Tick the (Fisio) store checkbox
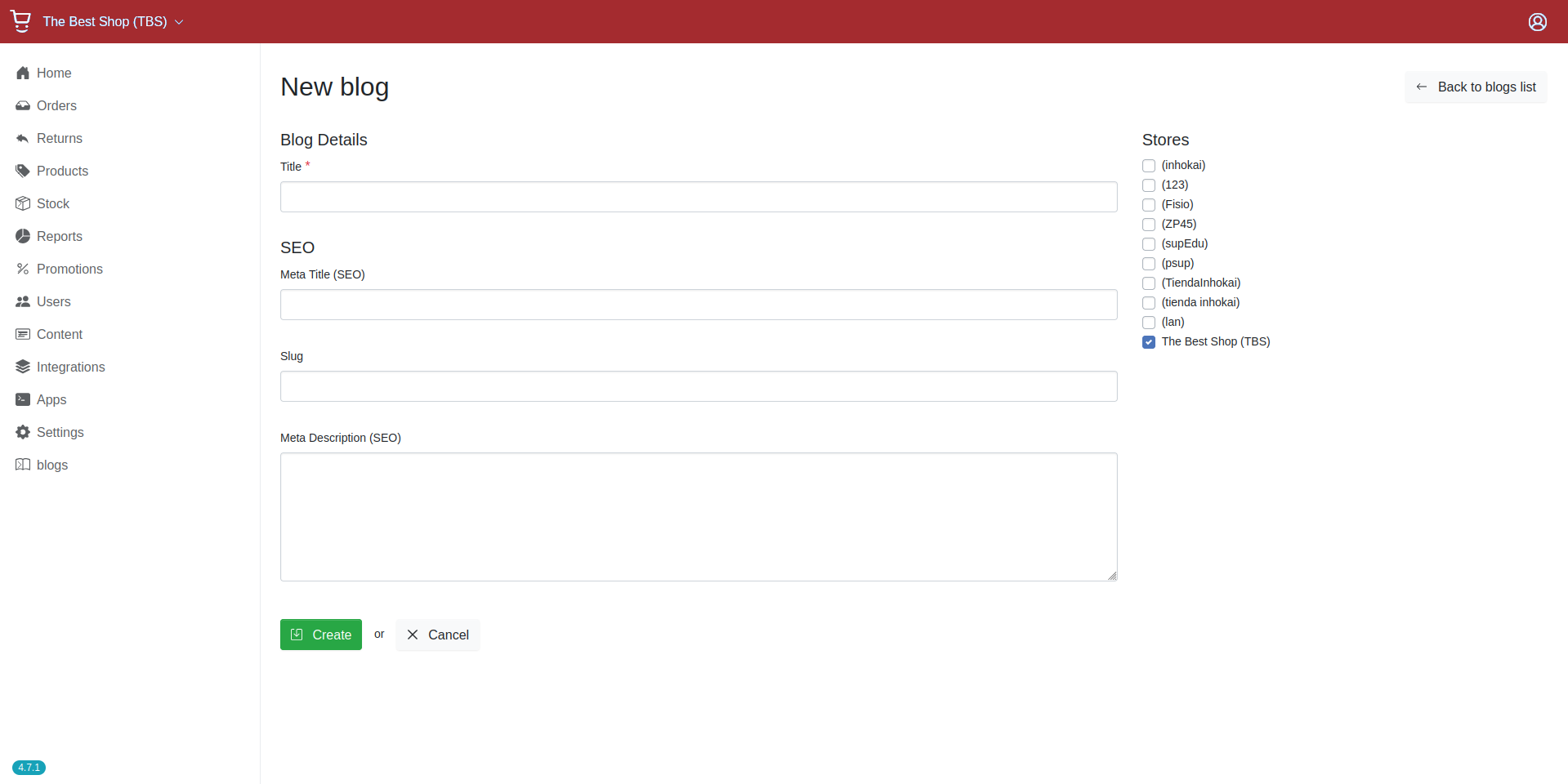The width and height of the screenshot is (1568, 784). (1149, 205)
